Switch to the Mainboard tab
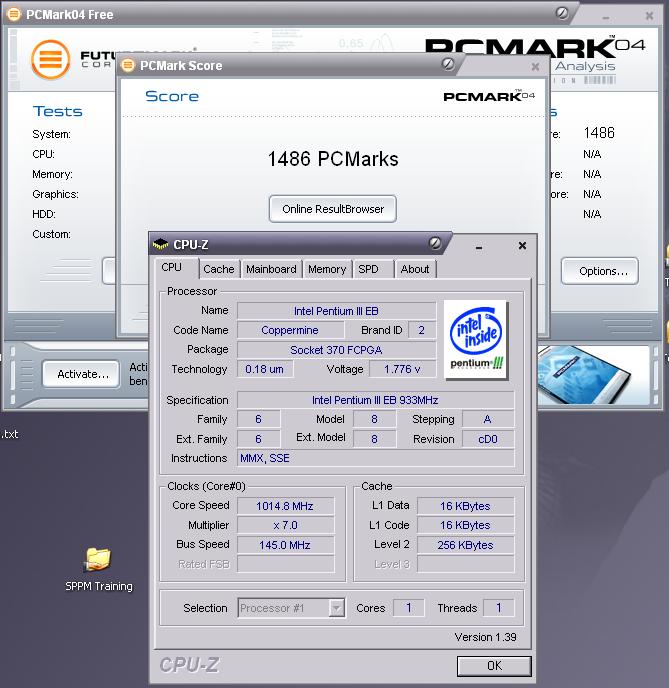 tap(271, 269)
